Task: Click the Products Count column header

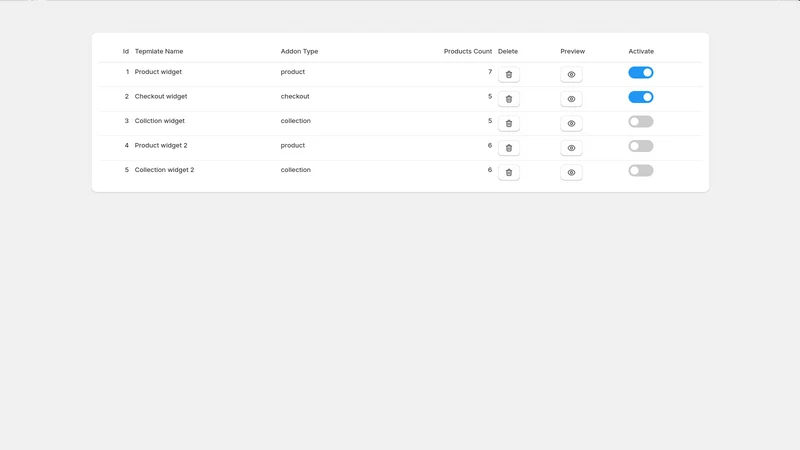Action: point(468,52)
